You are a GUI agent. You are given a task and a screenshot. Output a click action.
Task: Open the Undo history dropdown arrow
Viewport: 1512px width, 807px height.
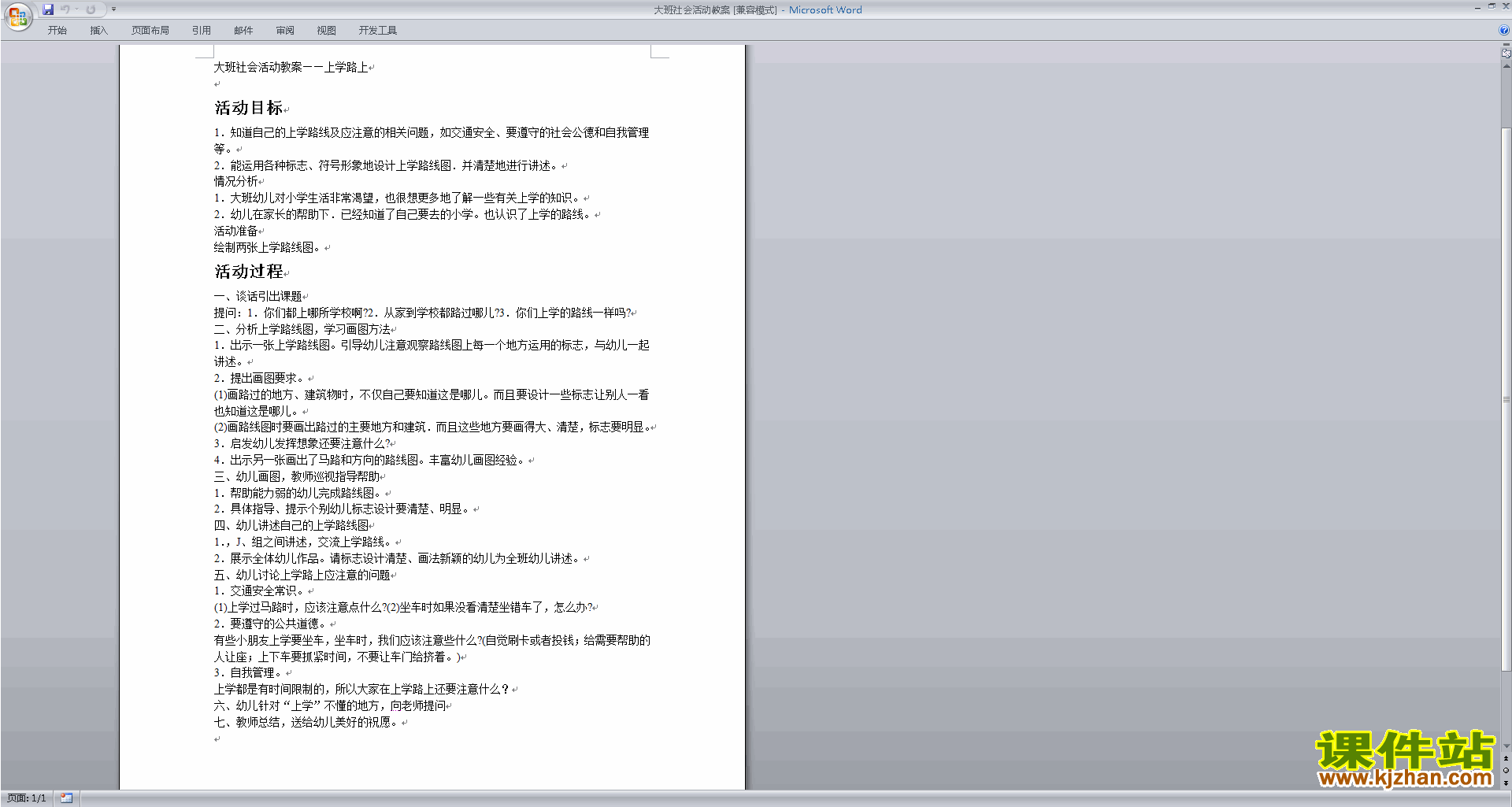click(76, 9)
